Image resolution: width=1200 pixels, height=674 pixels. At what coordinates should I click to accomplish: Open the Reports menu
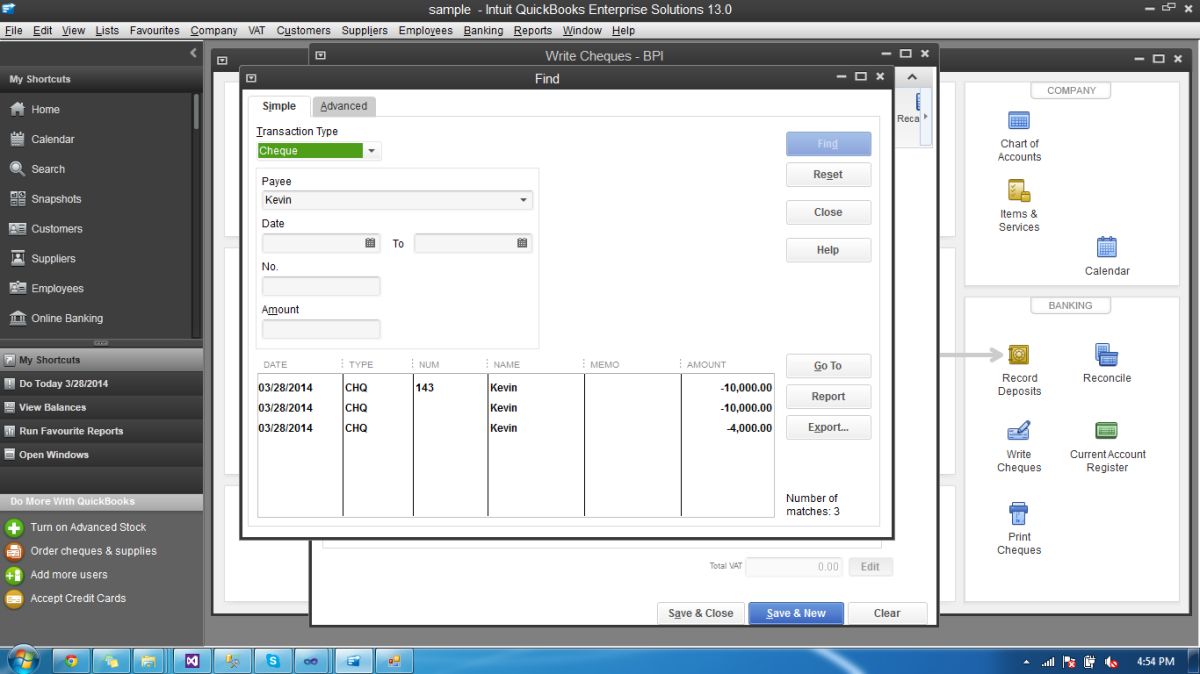pyautogui.click(x=533, y=31)
